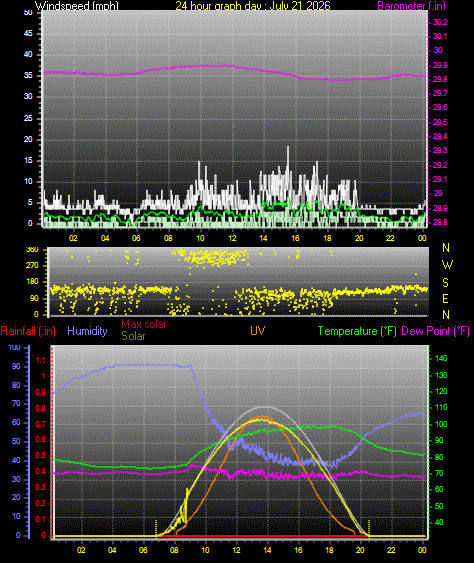Click the '28.8' barometer axis value
The width and height of the screenshot is (474, 563).
point(440,222)
